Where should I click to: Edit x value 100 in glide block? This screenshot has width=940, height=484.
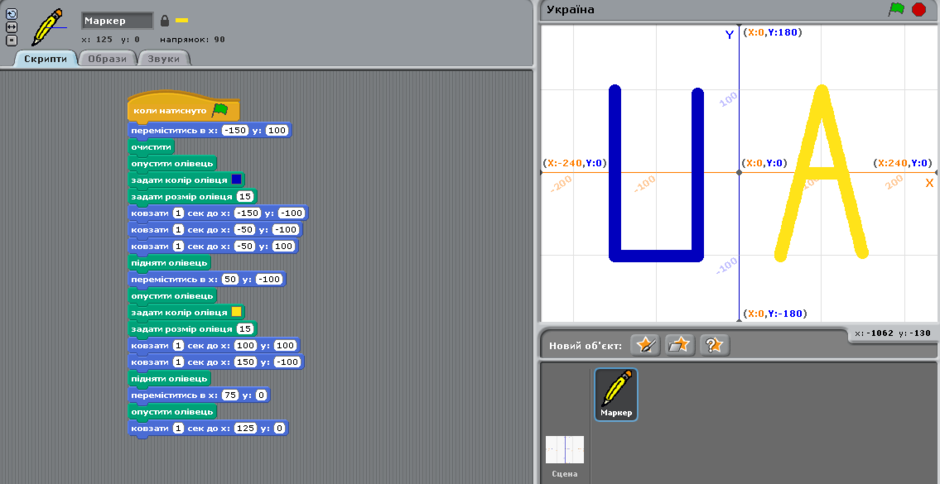tap(246, 345)
